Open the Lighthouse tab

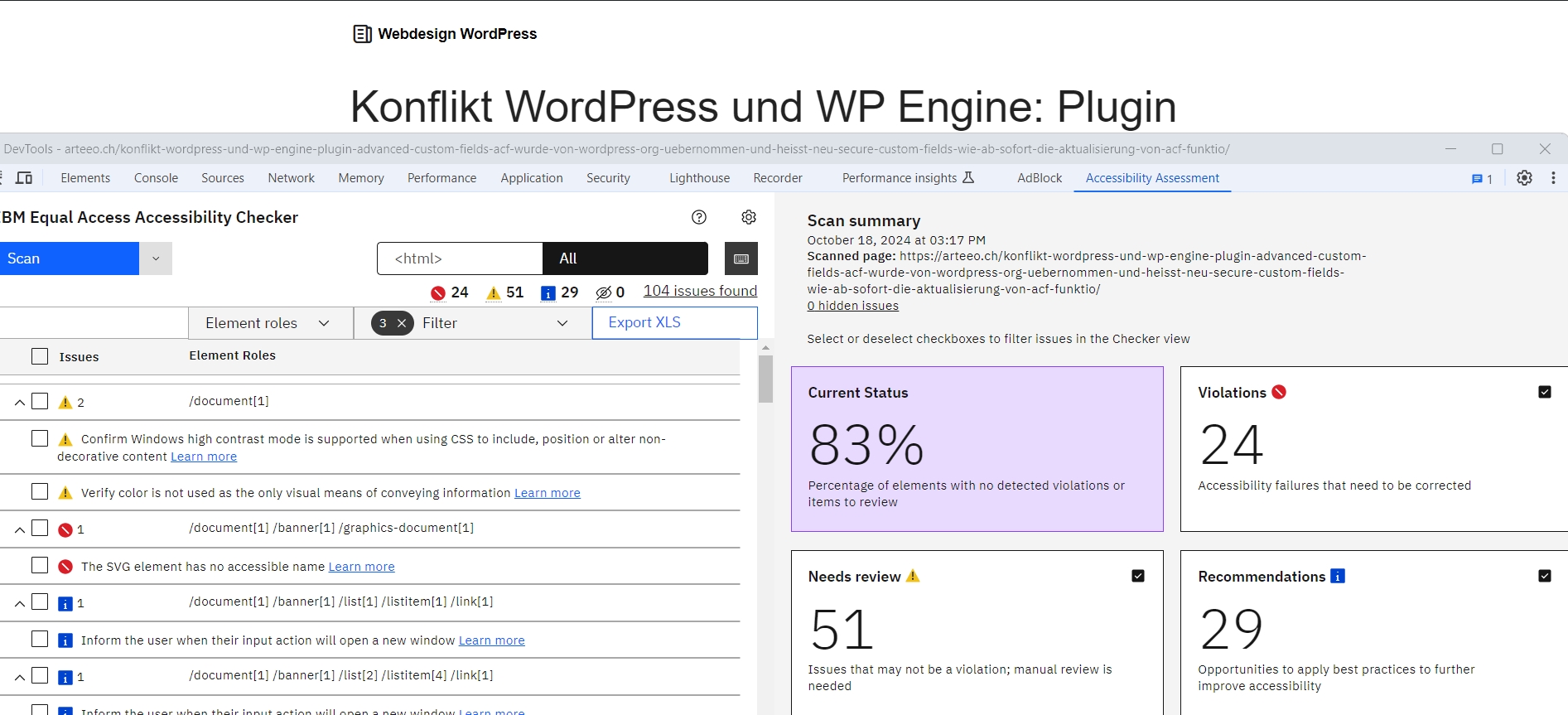[700, 178]
